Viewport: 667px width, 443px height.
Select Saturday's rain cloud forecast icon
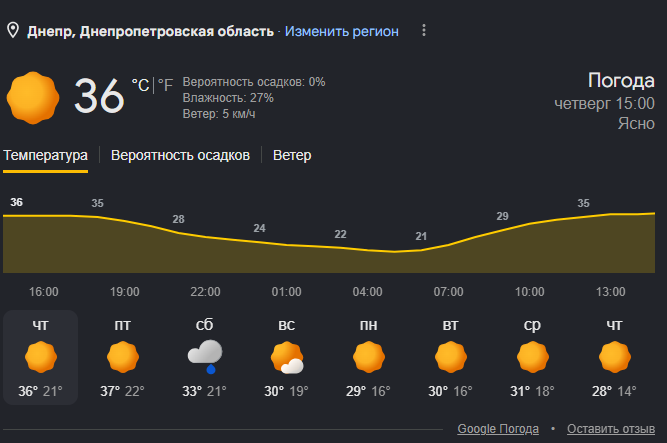click(x=205, y=357)
